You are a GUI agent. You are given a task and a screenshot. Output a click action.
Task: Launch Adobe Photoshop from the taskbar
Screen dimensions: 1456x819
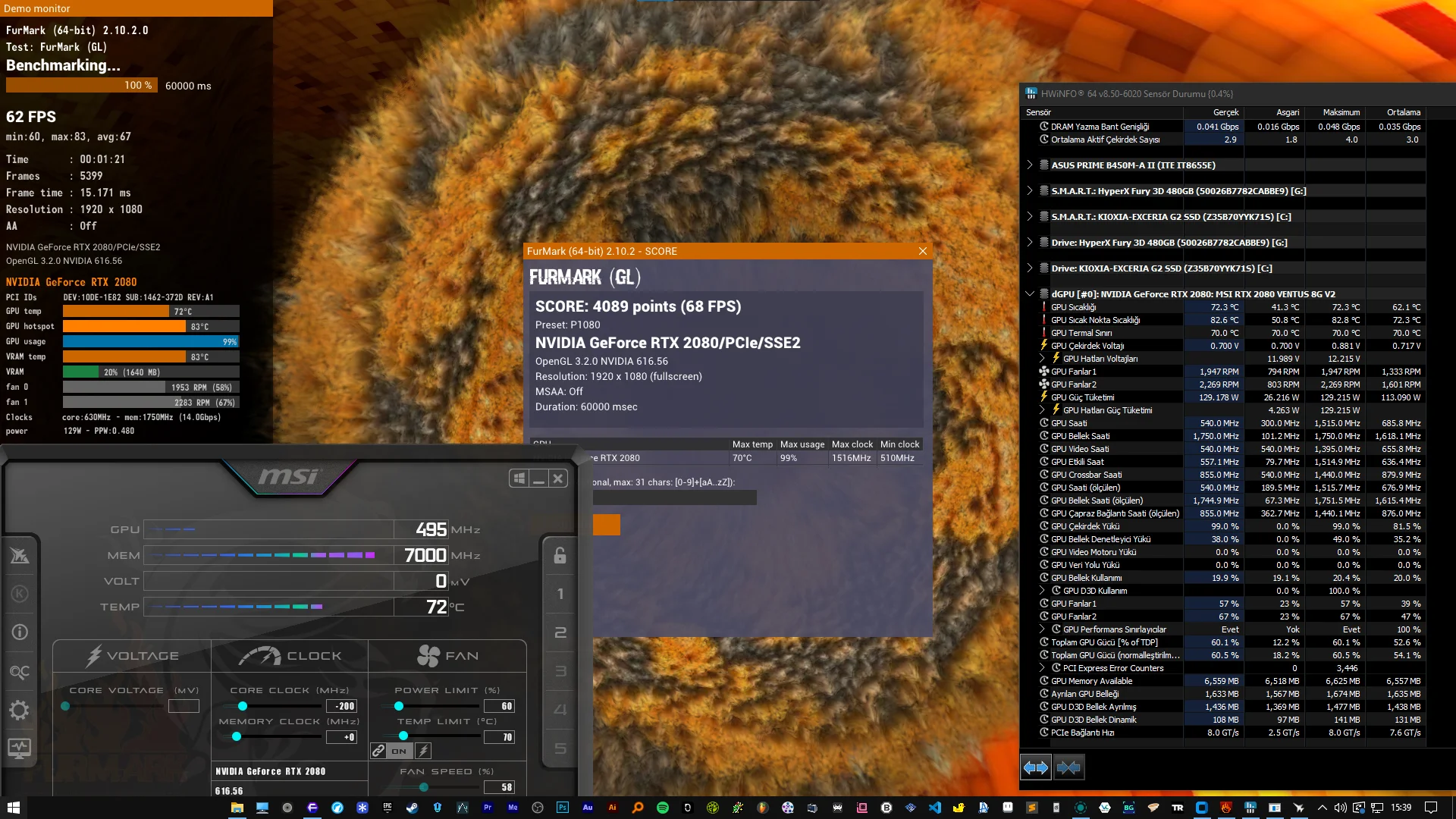[562, 808]
